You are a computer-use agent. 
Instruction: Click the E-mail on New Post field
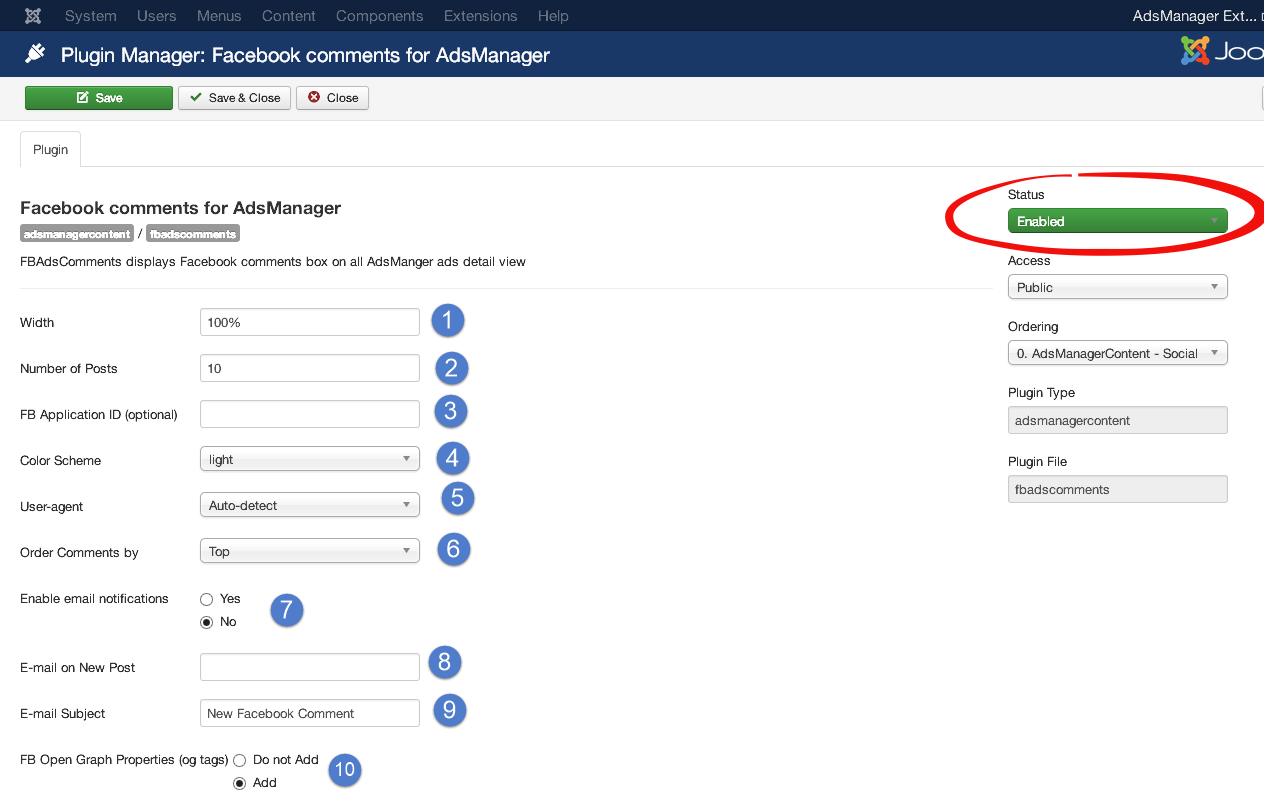310,667
